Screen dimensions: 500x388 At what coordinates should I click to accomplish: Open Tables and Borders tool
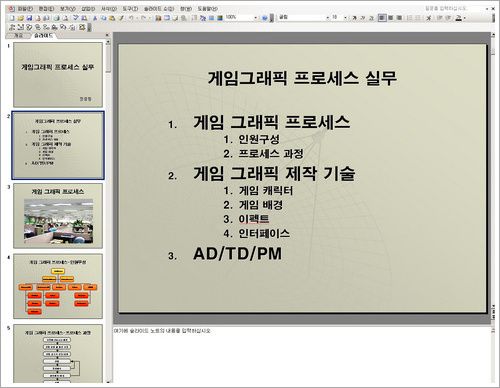[x=175, y=18]
